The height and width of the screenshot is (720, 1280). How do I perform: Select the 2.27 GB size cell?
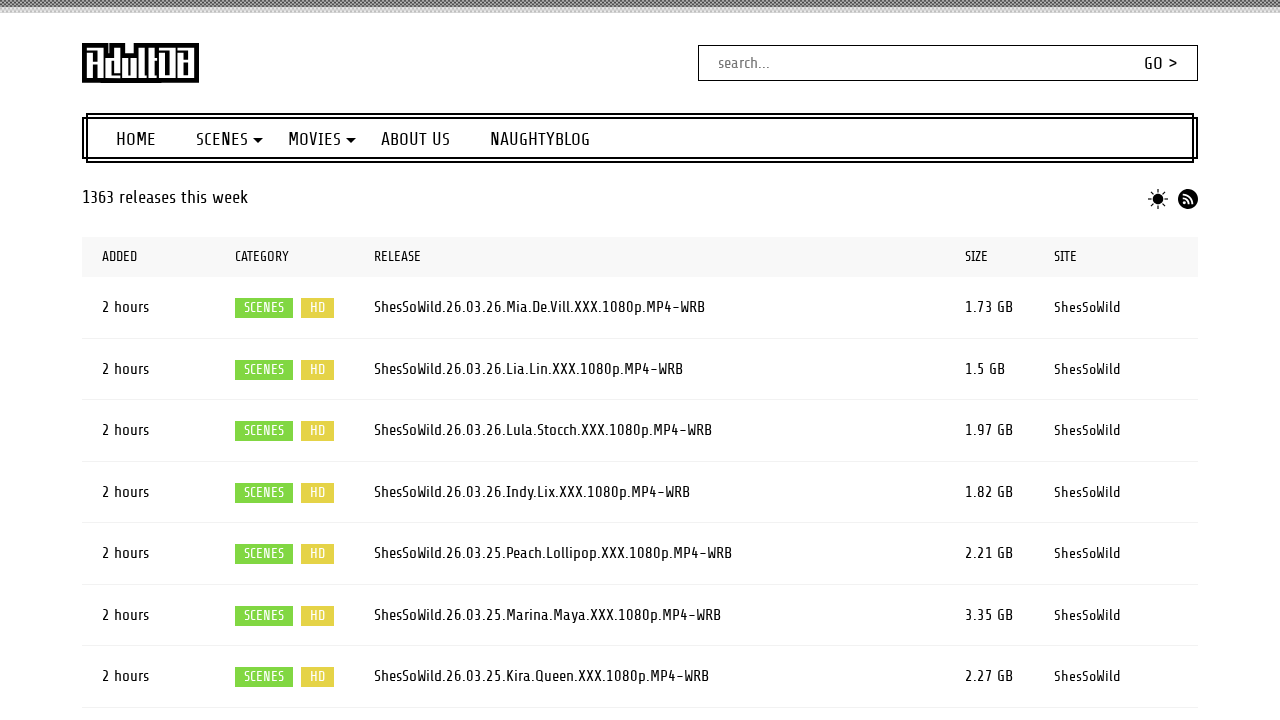[x=989, y=676]
